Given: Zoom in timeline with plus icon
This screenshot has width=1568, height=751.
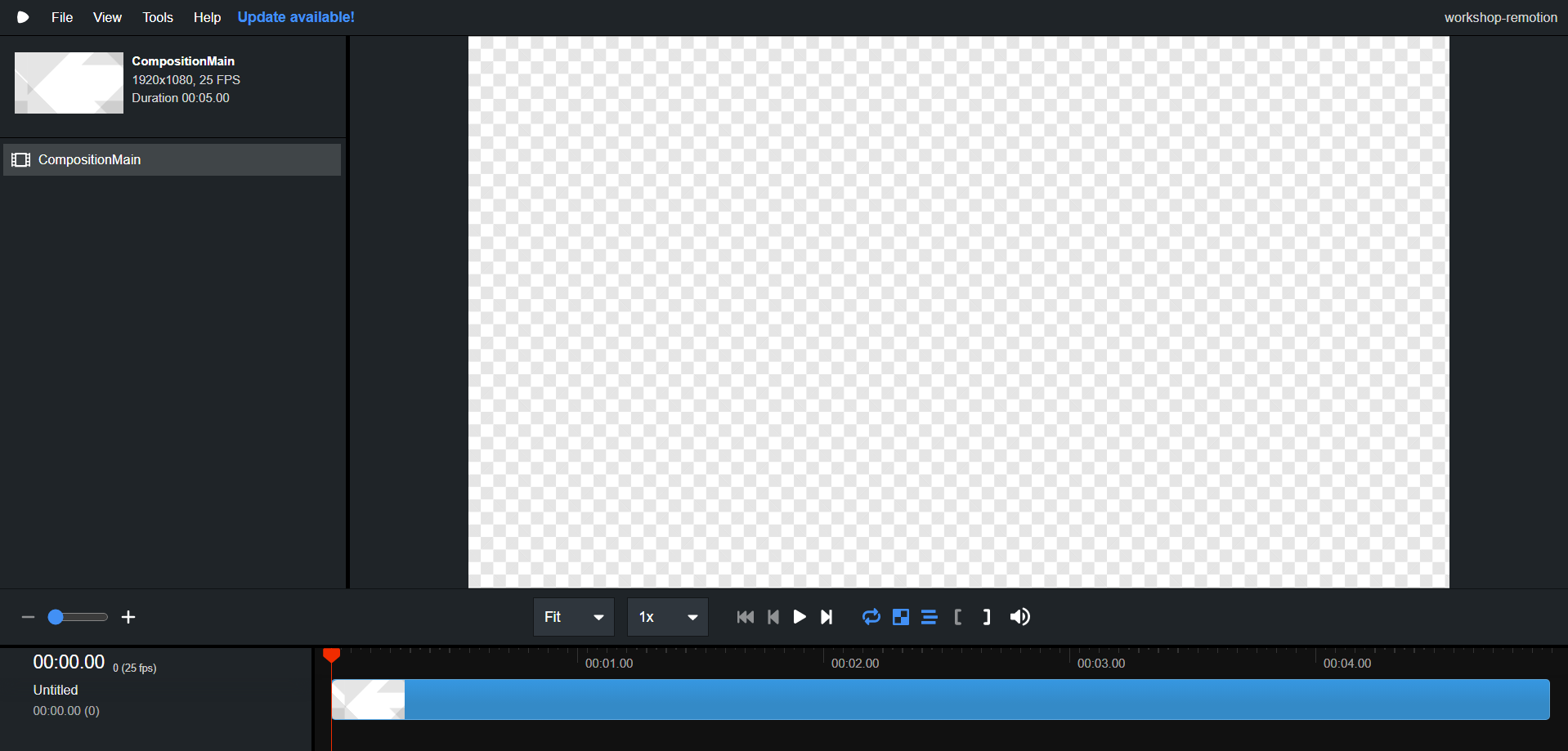Looking at the screenshot, I should 128,617.
